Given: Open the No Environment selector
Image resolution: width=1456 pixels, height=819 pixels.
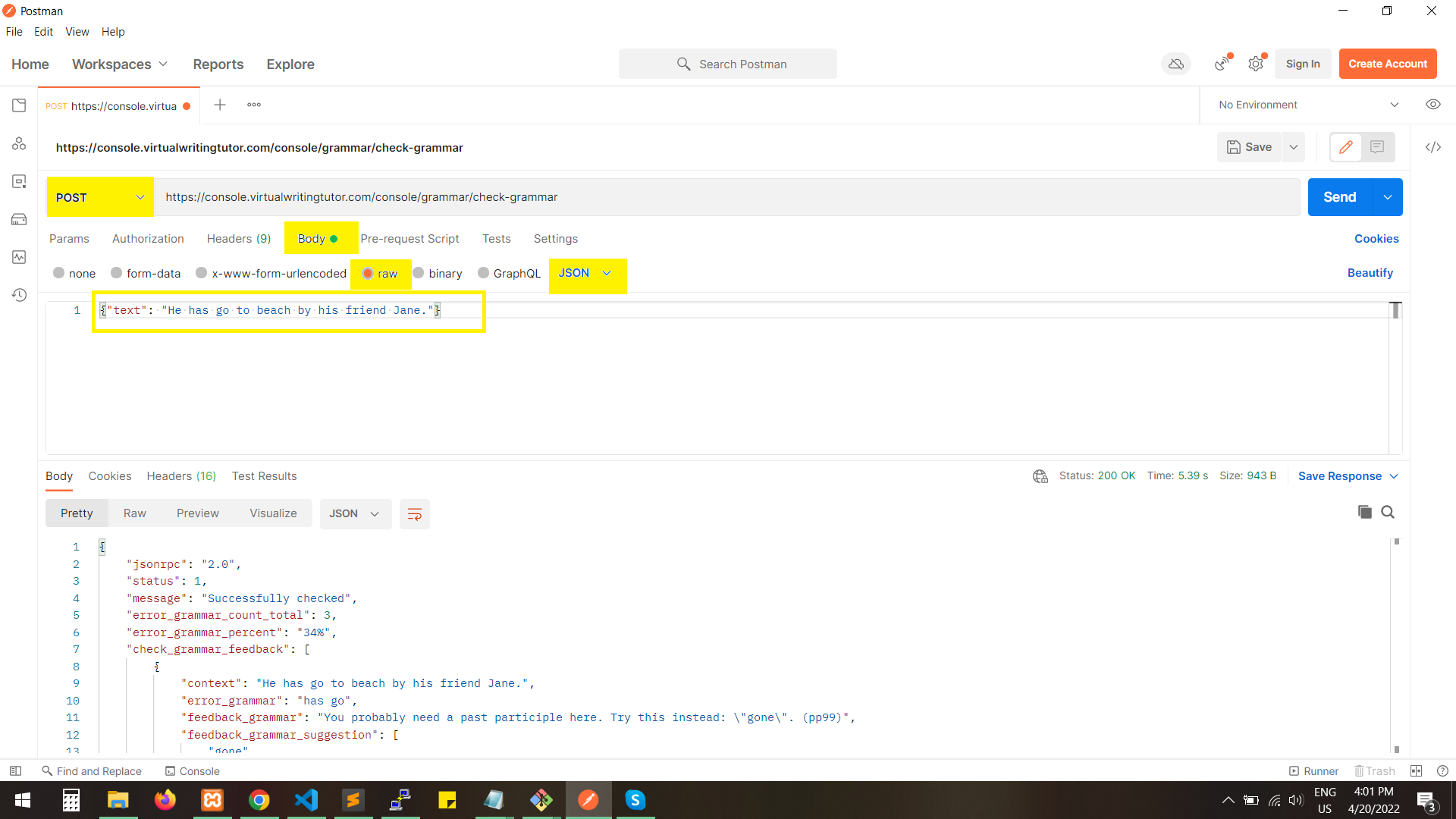Looking at the screenshot, I should [1307, 105].
